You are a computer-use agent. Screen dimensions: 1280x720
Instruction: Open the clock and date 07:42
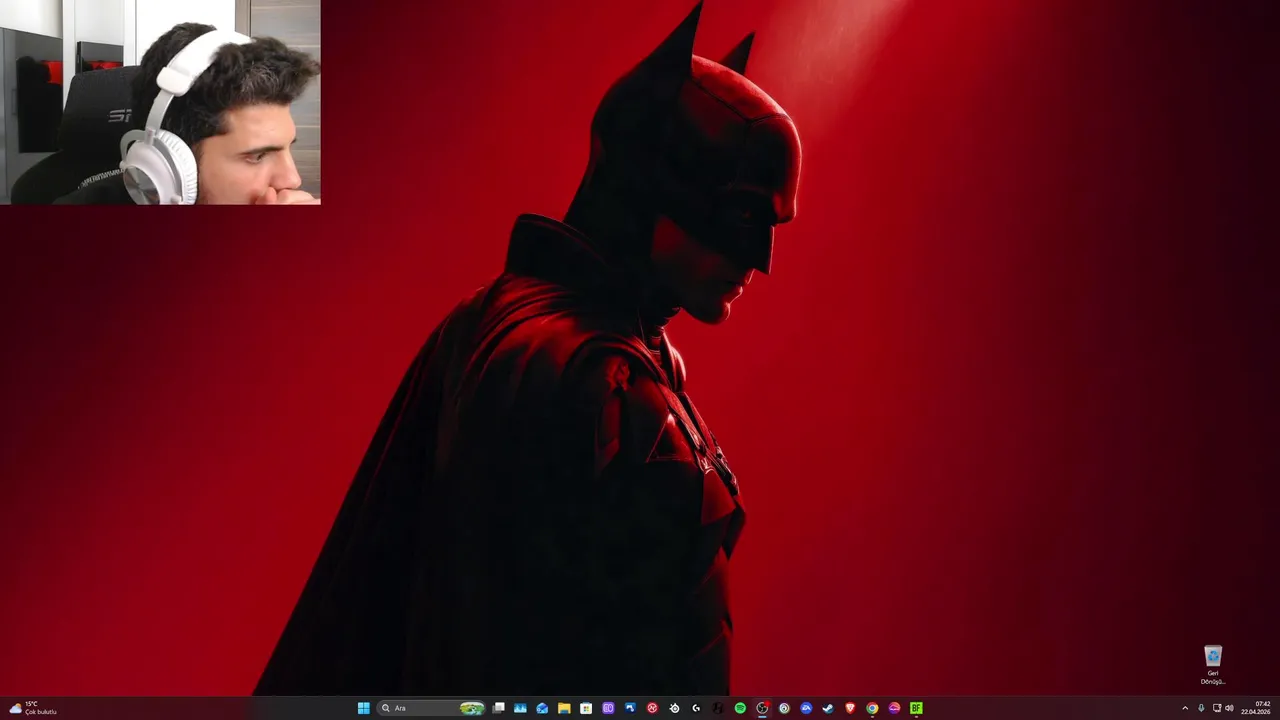[1256, 708]
